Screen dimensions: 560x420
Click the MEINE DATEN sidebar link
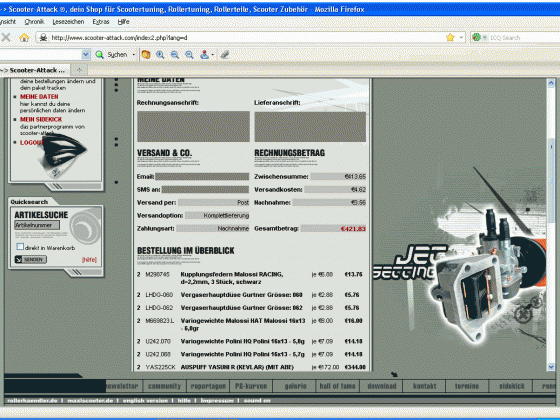click(x=39, y=97)
